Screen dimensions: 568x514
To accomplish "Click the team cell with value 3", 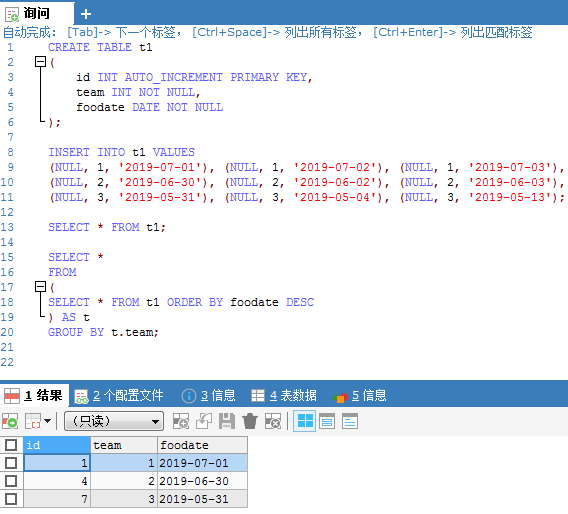I will (x=124, y=499).
